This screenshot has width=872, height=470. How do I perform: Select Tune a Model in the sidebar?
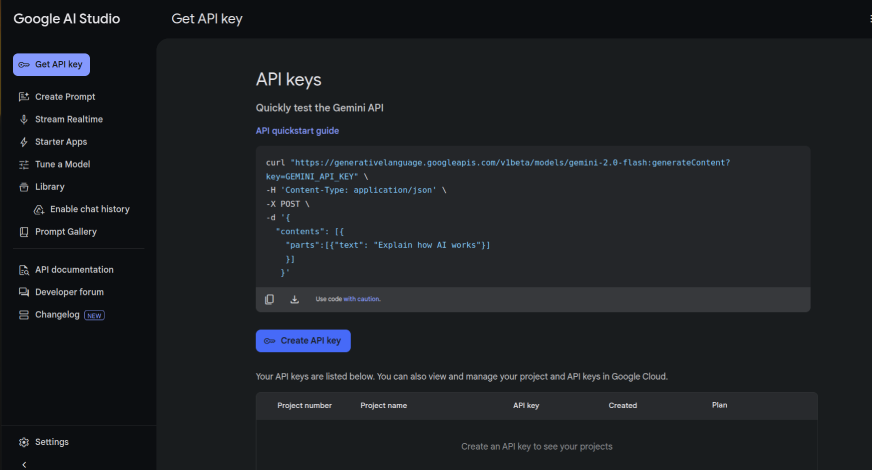[62, 164]
